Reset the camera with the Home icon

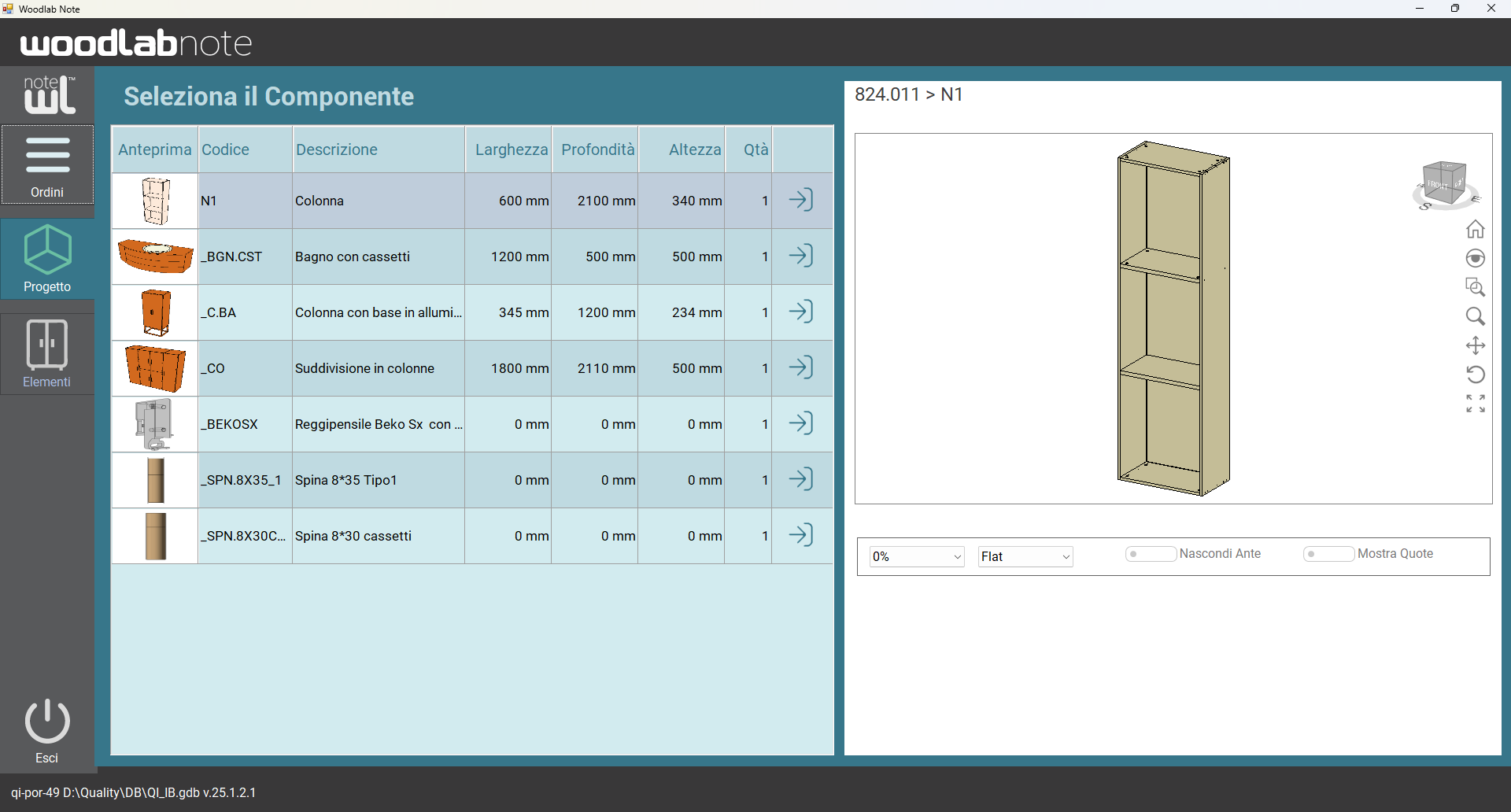[1476, 229]
